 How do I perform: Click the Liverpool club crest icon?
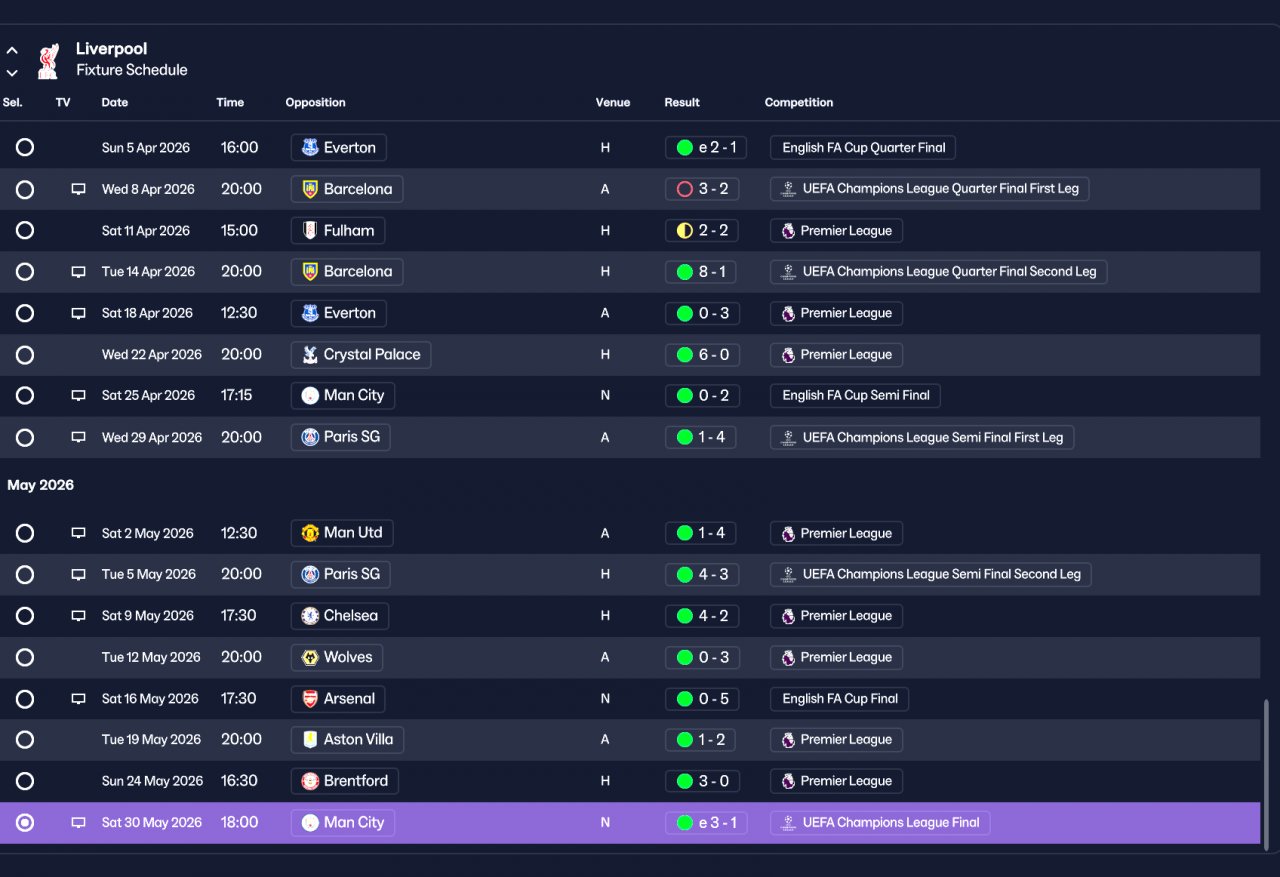47,61
